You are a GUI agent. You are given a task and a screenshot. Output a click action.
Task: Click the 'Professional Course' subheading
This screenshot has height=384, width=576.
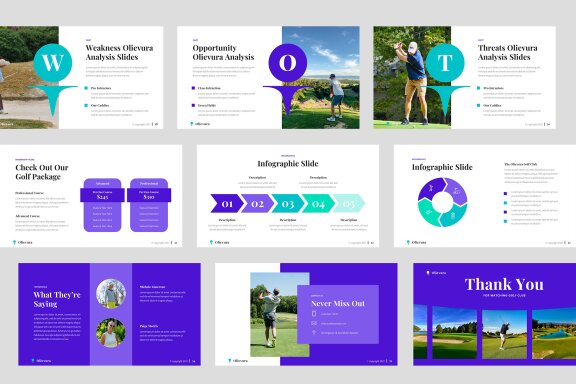(x=29, y=193)
